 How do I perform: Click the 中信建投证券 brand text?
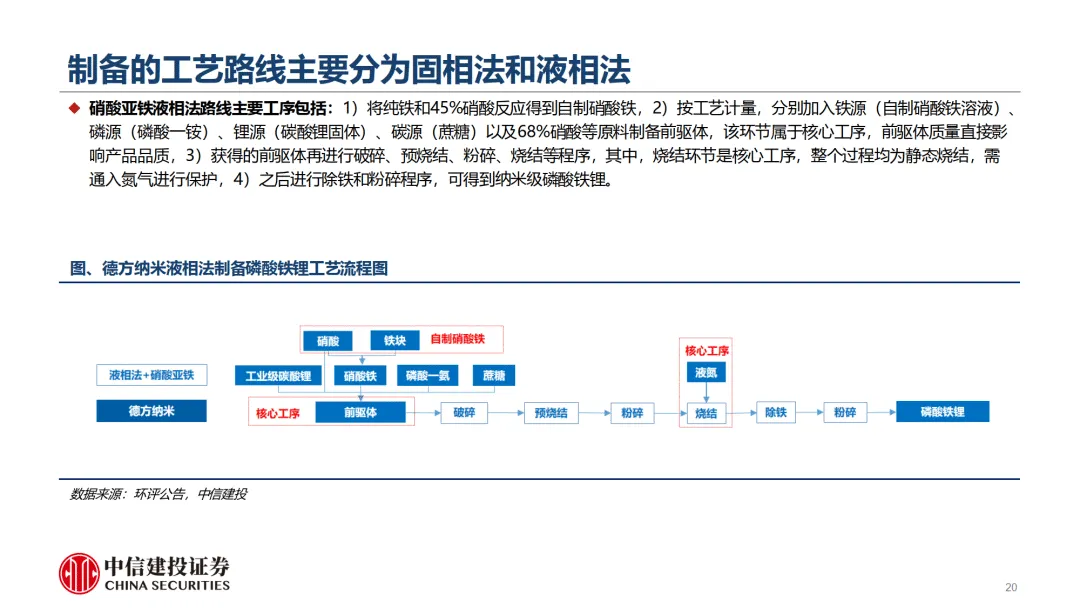(x=167, y=567)
